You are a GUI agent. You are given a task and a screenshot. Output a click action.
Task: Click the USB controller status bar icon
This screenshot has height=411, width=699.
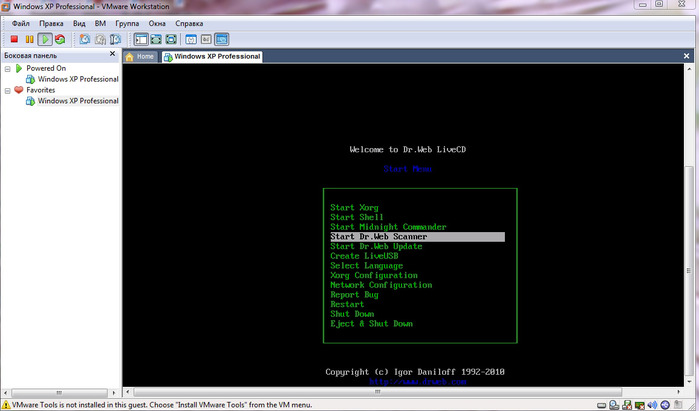(665, 405)
